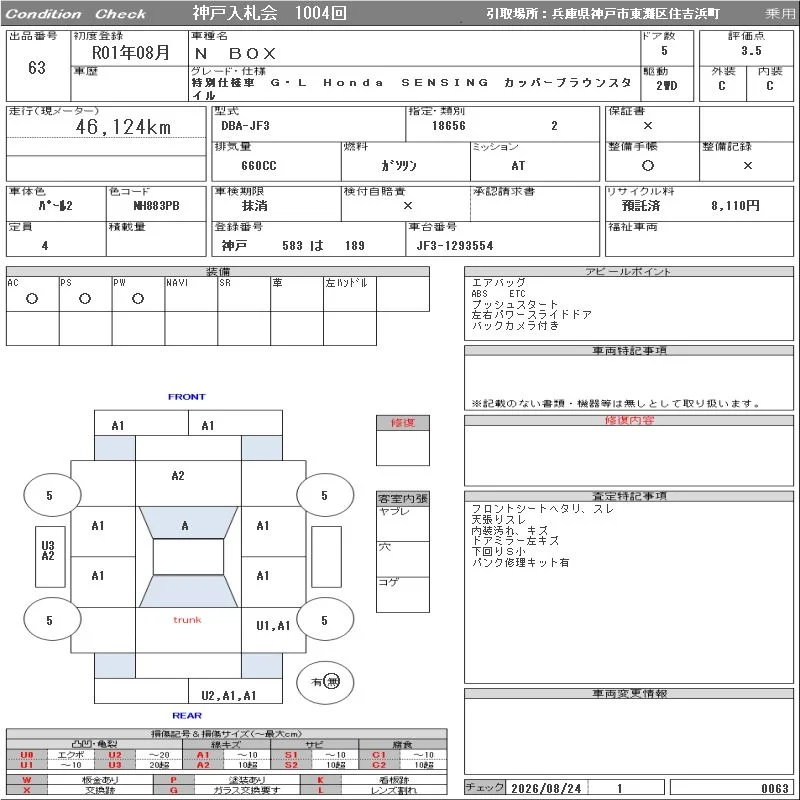Select inspector note "下回りS小"
The height and width of the screenshot is (800, 800).
(498, 552)
